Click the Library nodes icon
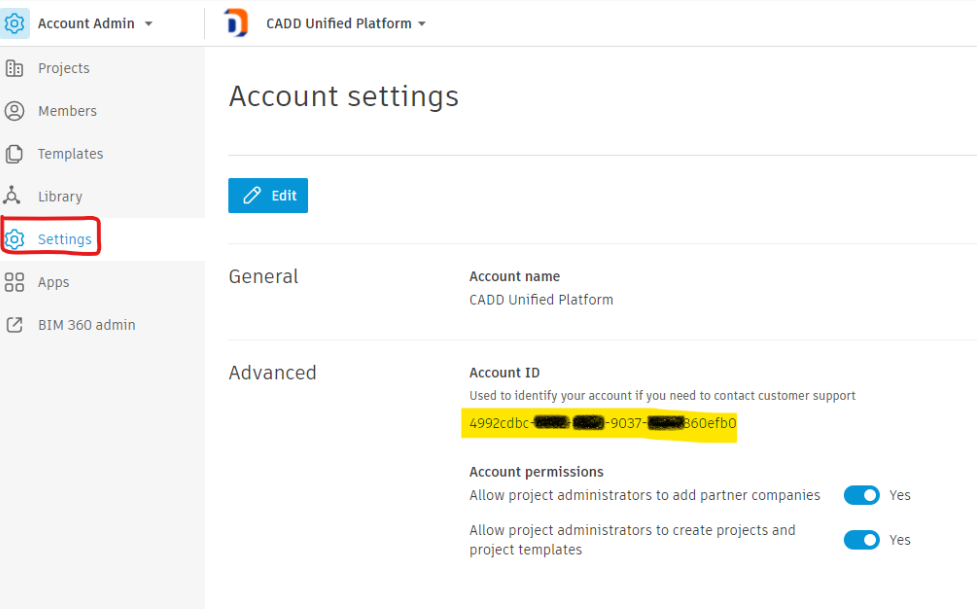Image resolution: width=977 pixels, height=609 pixels. [x=12, y=196]
